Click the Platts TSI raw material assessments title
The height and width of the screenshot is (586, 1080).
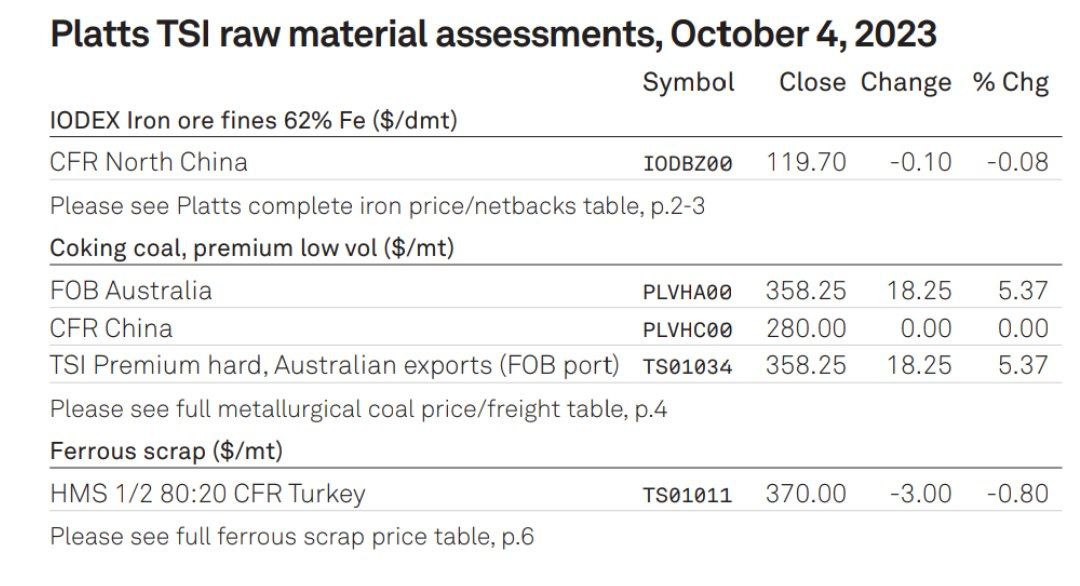493,34
